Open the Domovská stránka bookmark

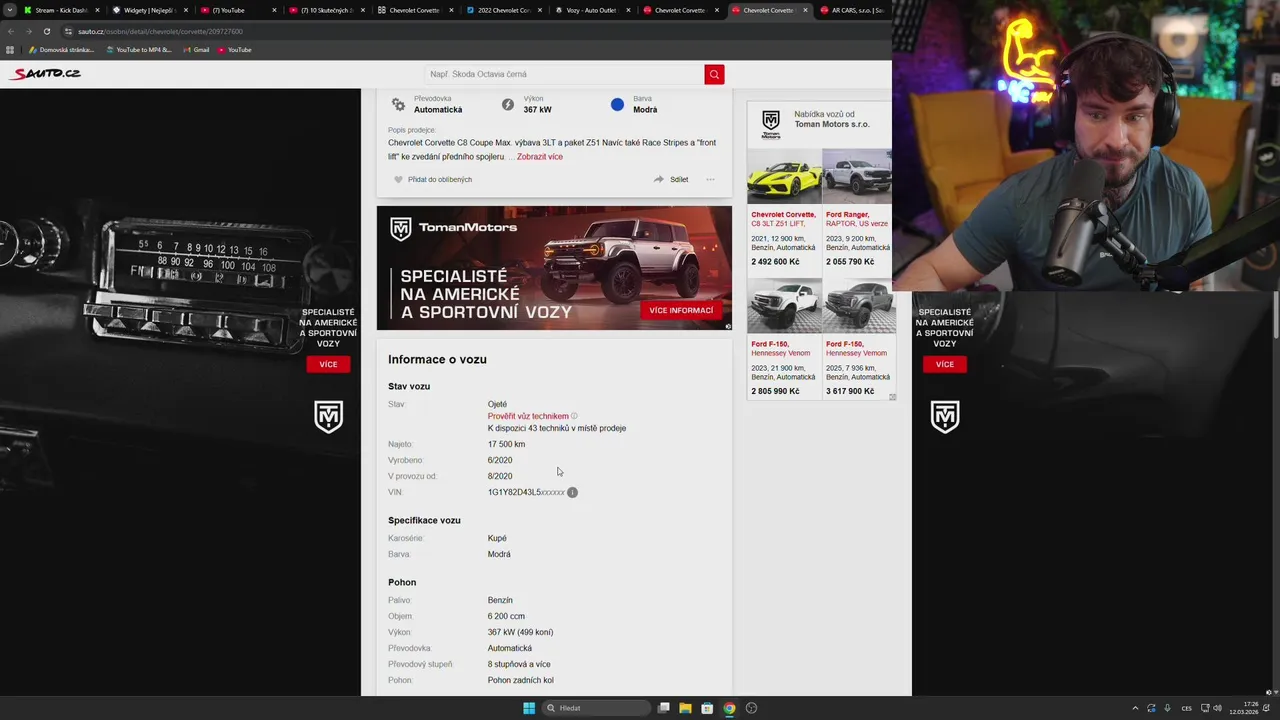click(61, 50)
